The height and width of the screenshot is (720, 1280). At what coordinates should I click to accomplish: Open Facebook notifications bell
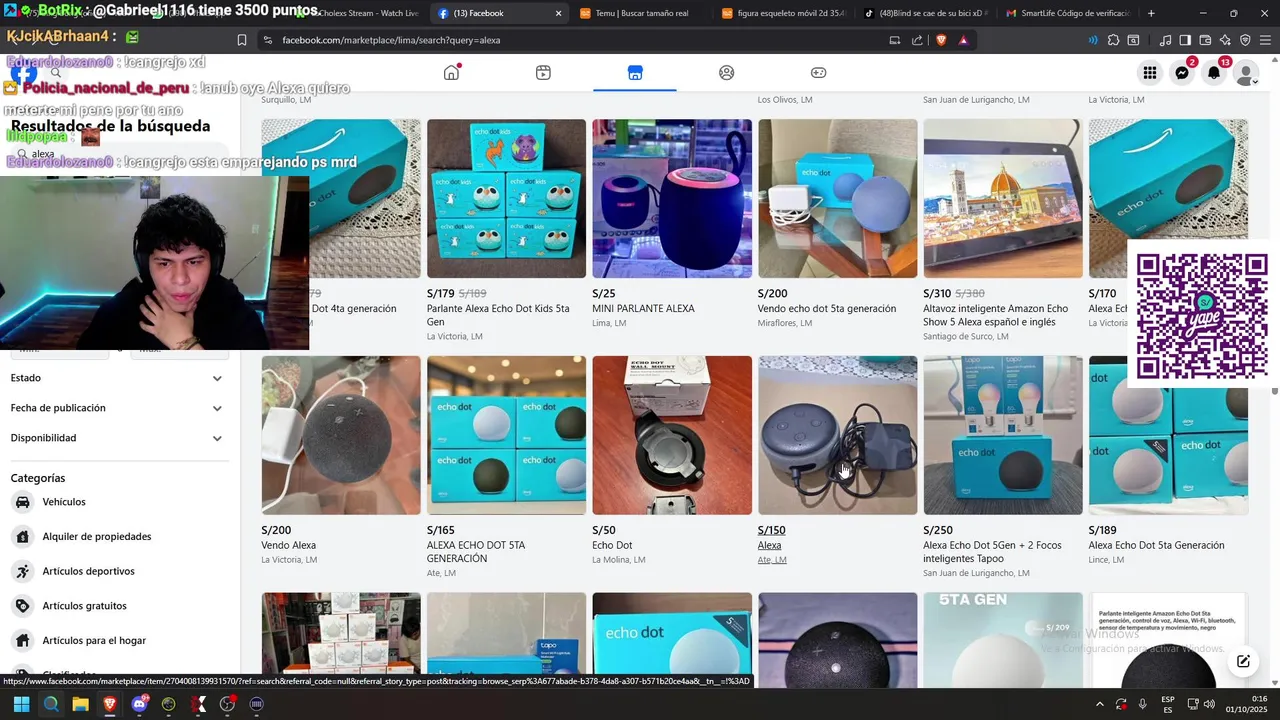tap(1214, 73)
